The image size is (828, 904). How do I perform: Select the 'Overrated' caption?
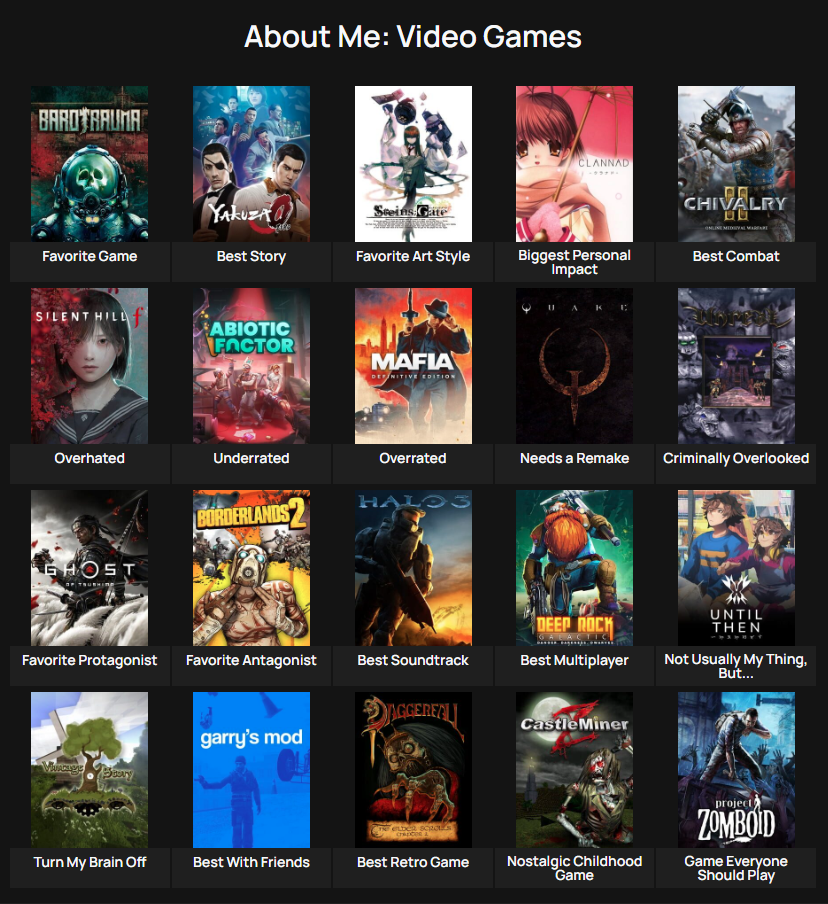pos(413,458)
